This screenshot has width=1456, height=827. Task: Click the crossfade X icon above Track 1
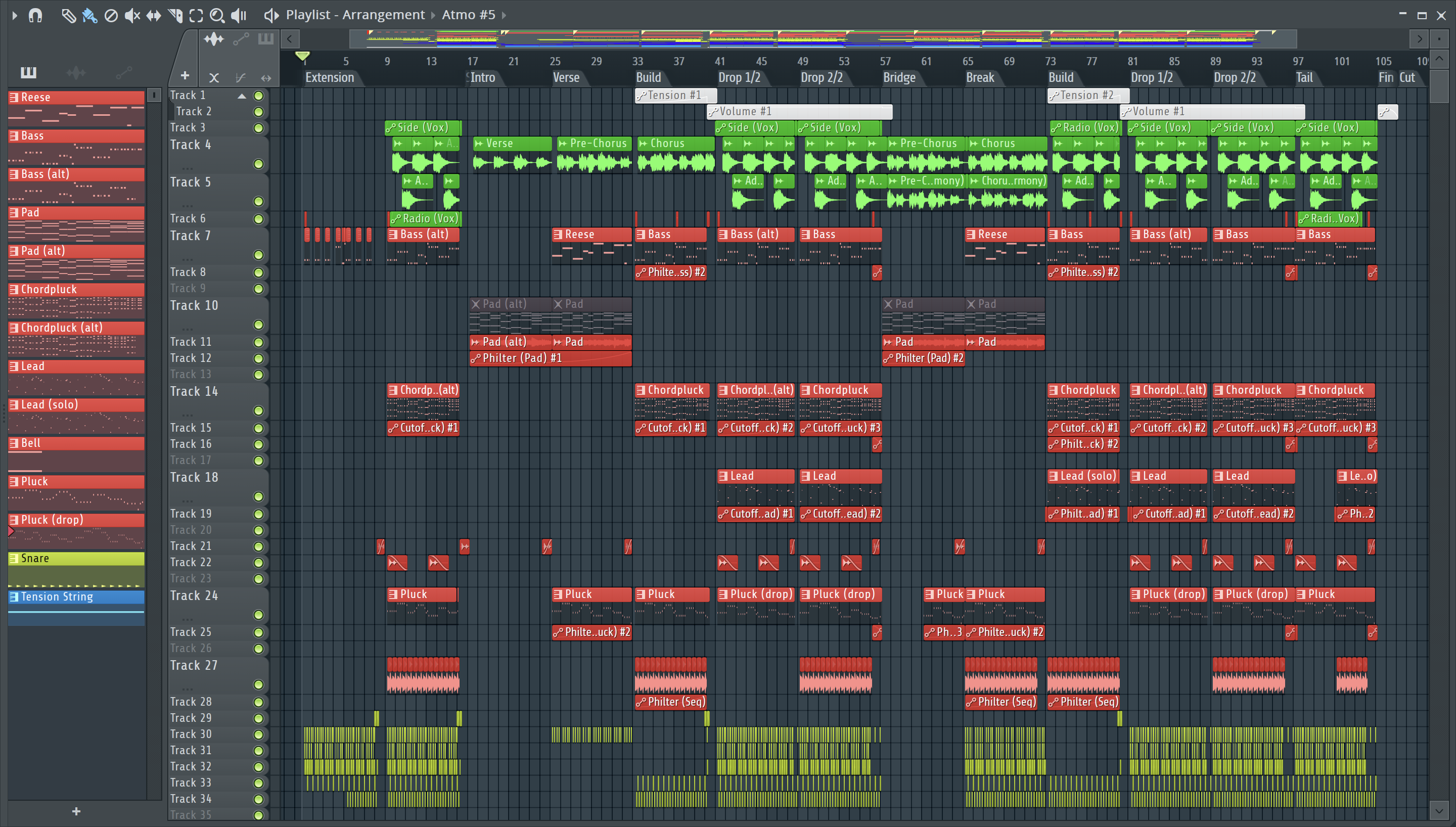pyautogui.click(x=214, y=78)
